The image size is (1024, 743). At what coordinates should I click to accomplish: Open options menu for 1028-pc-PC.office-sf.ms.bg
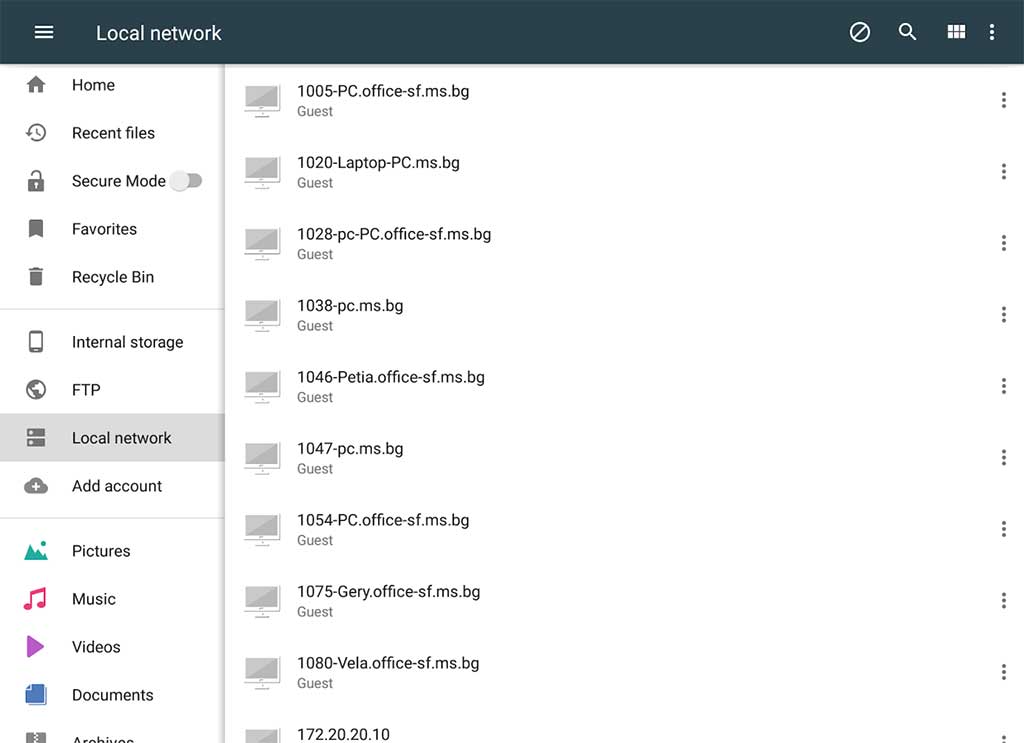coord(1004,243)
